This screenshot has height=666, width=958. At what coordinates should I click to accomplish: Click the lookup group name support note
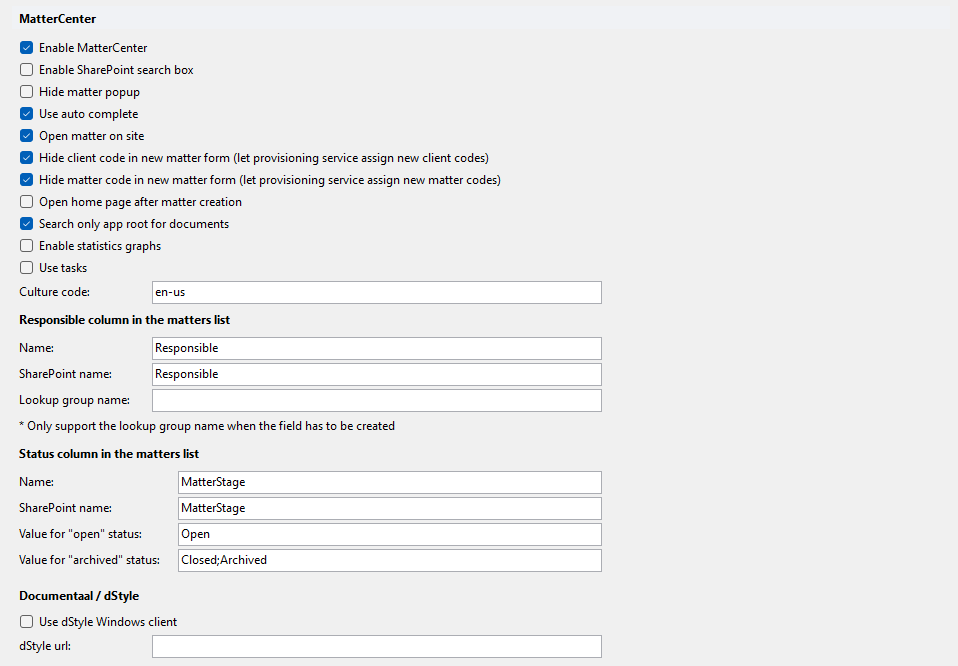[x=207, y=426]
